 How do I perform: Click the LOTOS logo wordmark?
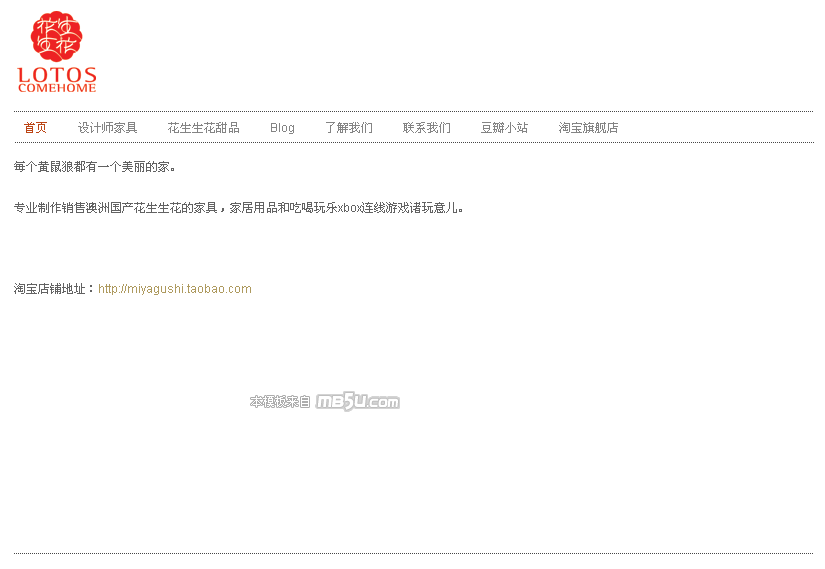[x=57, y=74]
